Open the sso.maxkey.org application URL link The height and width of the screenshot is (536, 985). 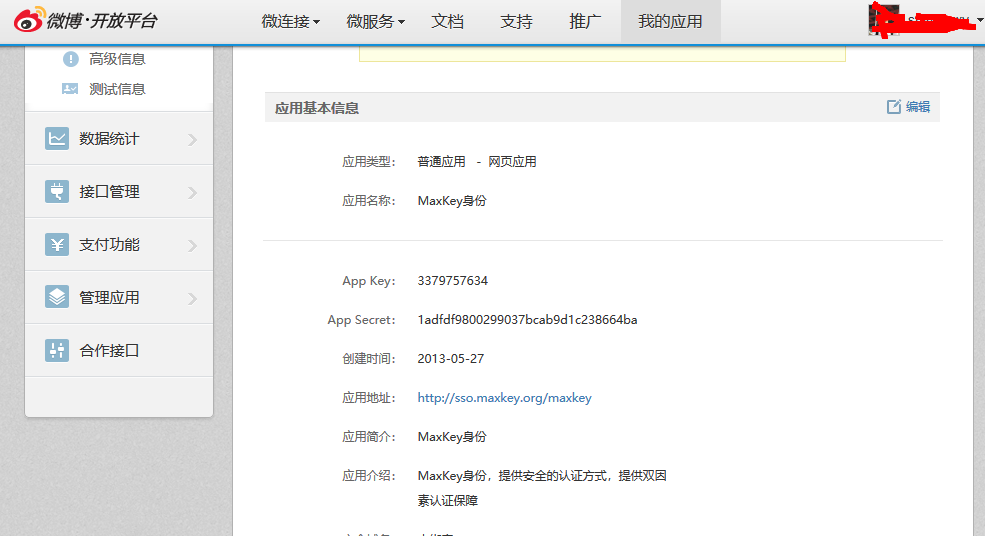tap(504, 398)
